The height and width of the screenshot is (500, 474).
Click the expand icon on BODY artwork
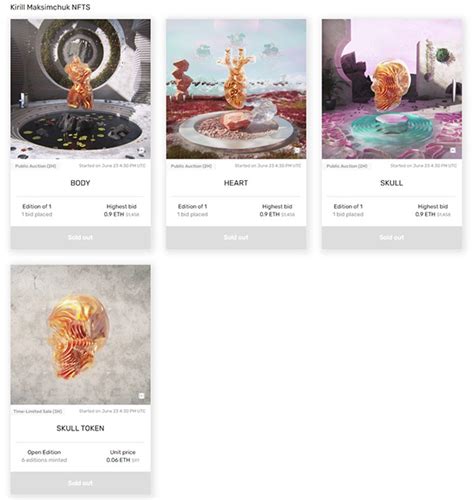141,150
